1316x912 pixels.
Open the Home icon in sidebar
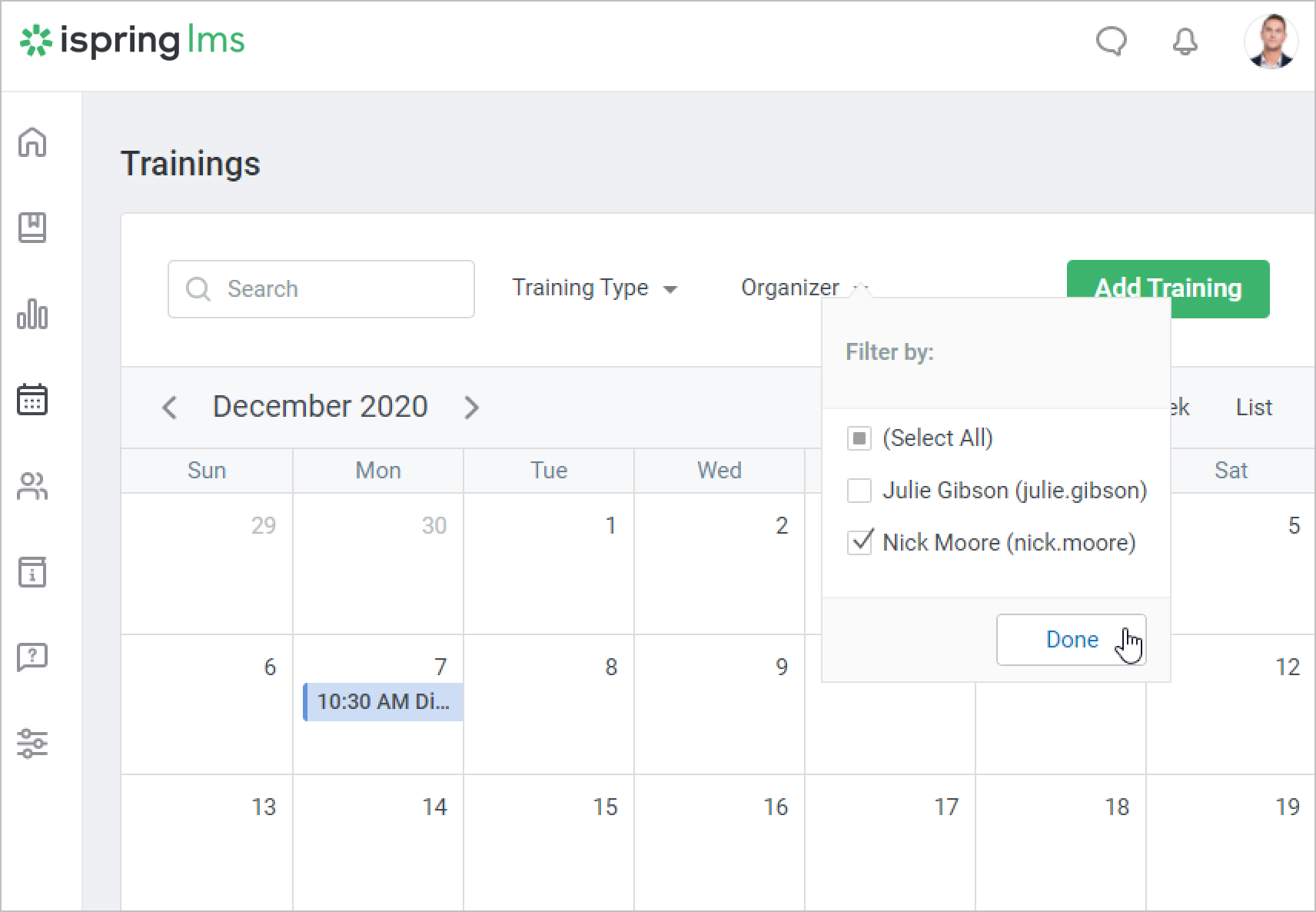[x=32, y=142]
